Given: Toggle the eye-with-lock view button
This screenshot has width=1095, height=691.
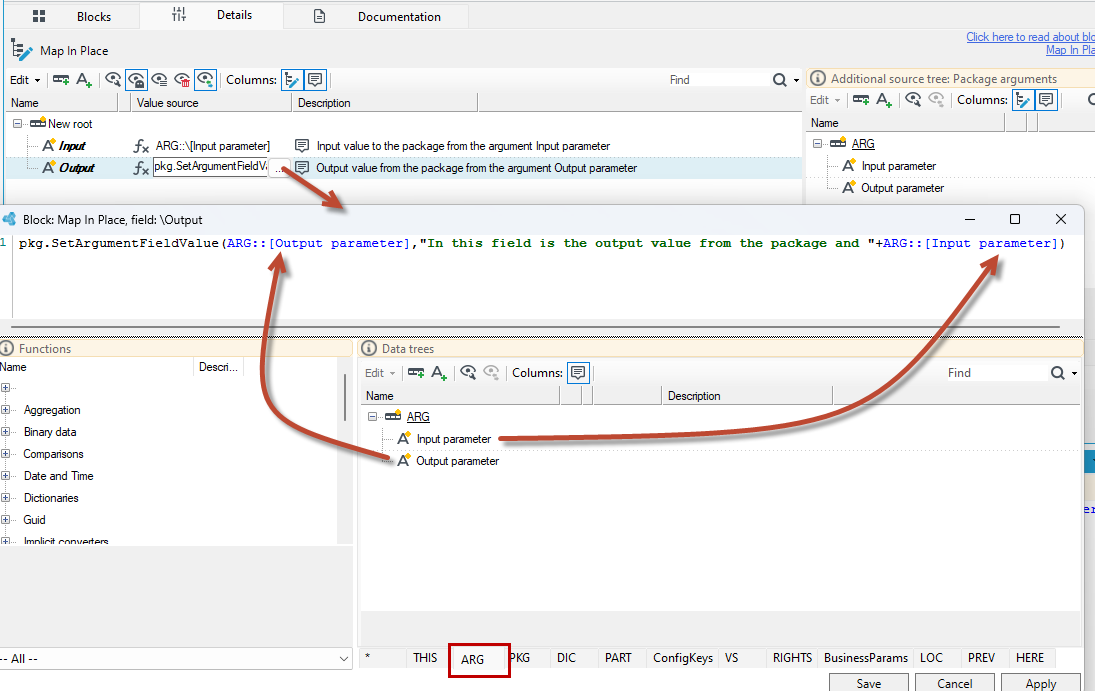Looking at the screenshot, I should tap(136, 80).
